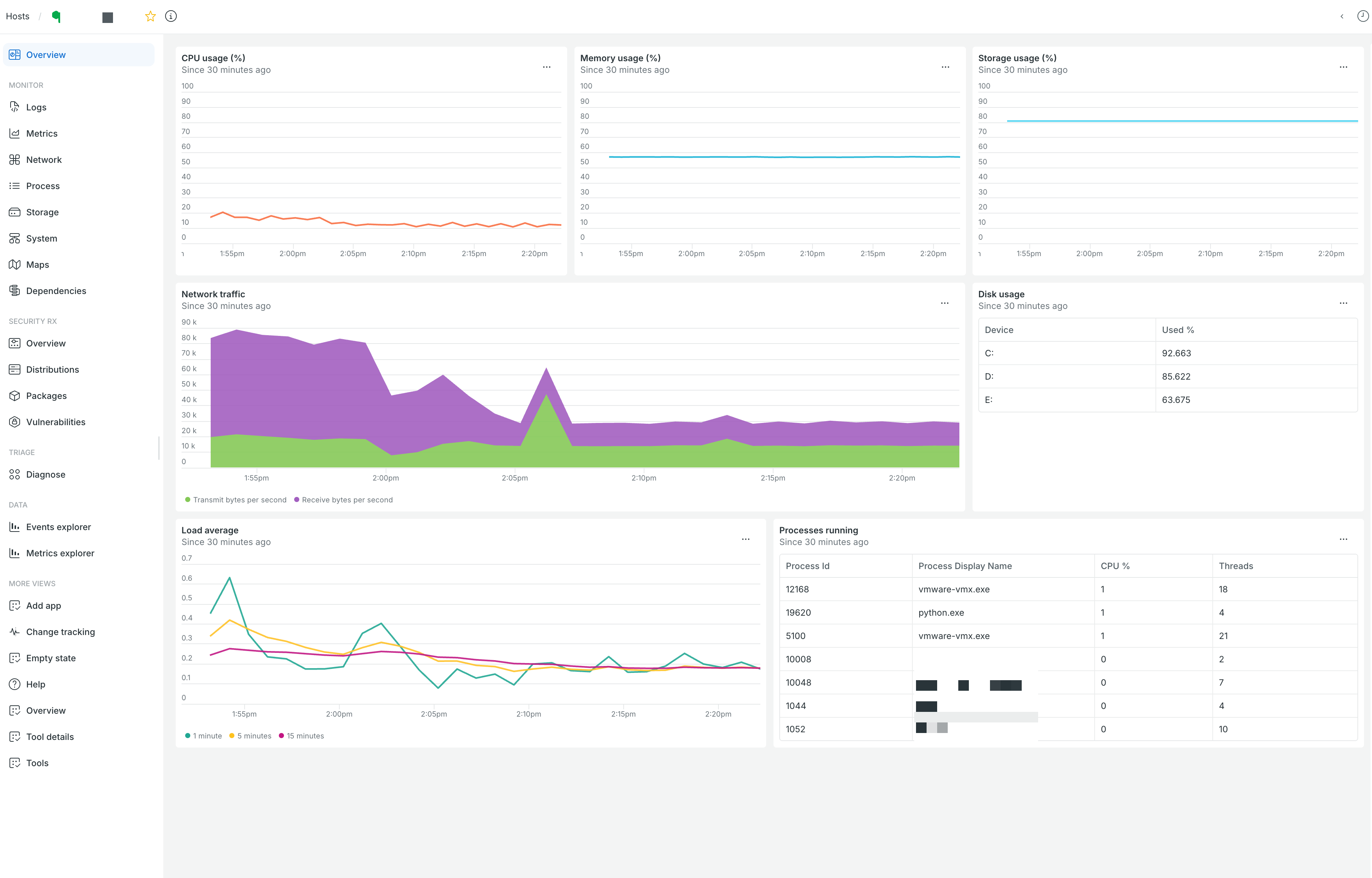
Task: Toggle Transmit bytes per second legend series
Action: [235, 500]
